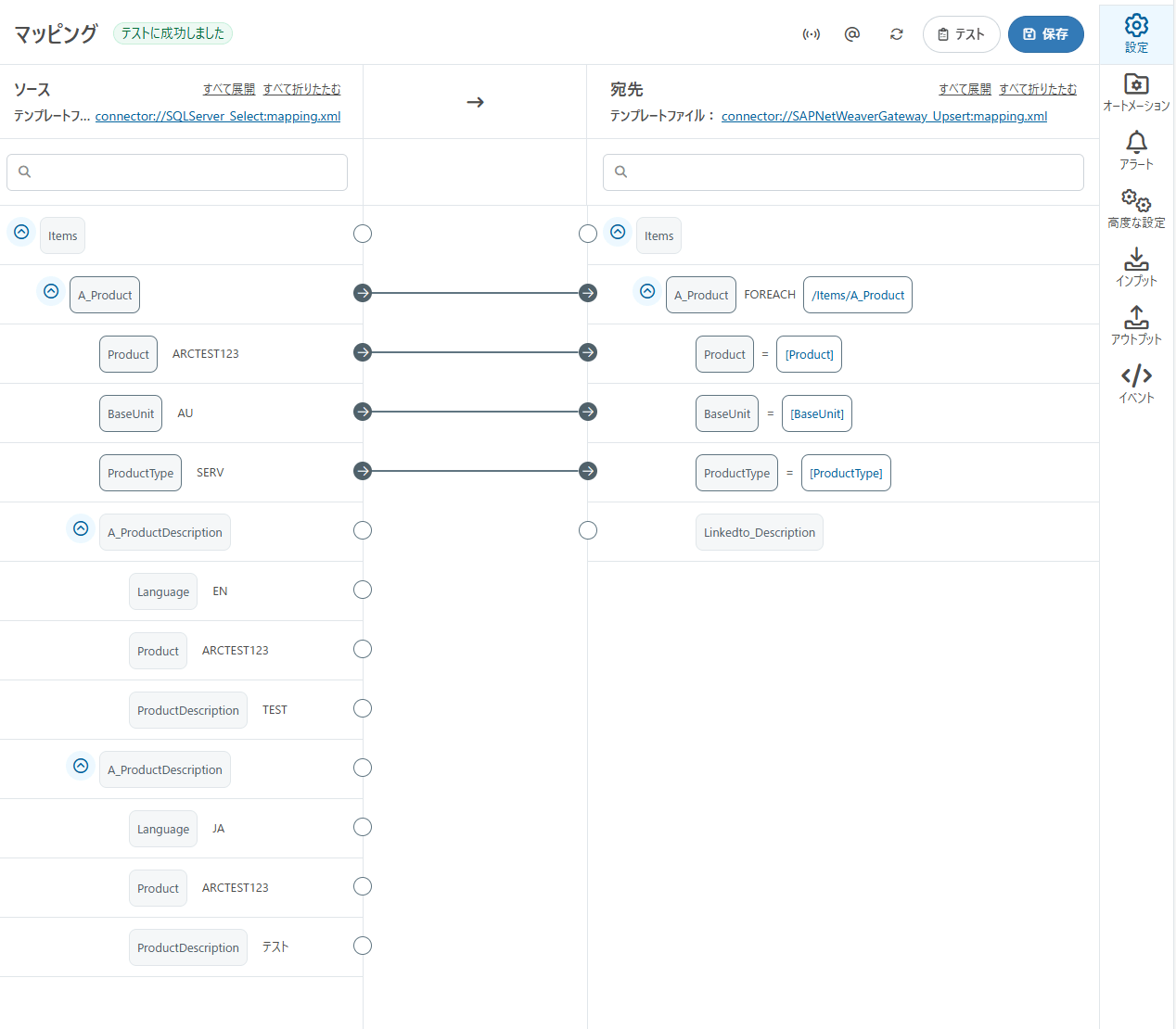Edit the [BaseUnit] mapping value
The image size is (1176, 1029).
coord(817,413)
